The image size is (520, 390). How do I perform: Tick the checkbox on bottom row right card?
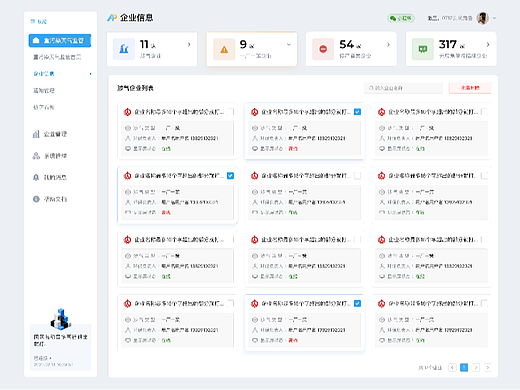484,303
